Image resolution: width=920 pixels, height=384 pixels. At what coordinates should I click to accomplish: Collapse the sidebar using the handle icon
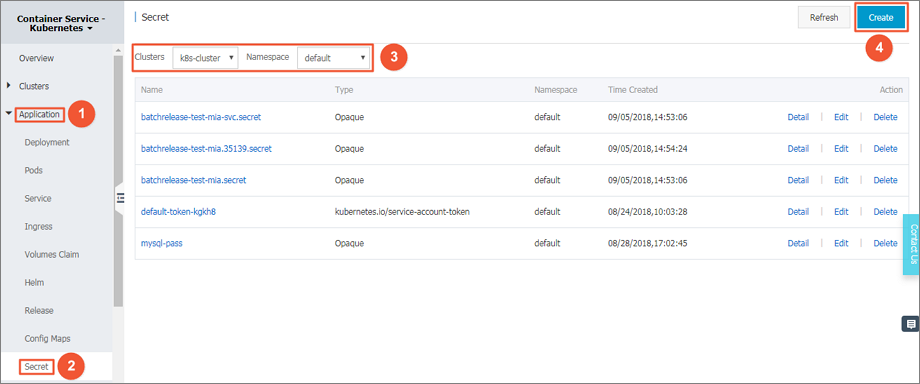120,198
